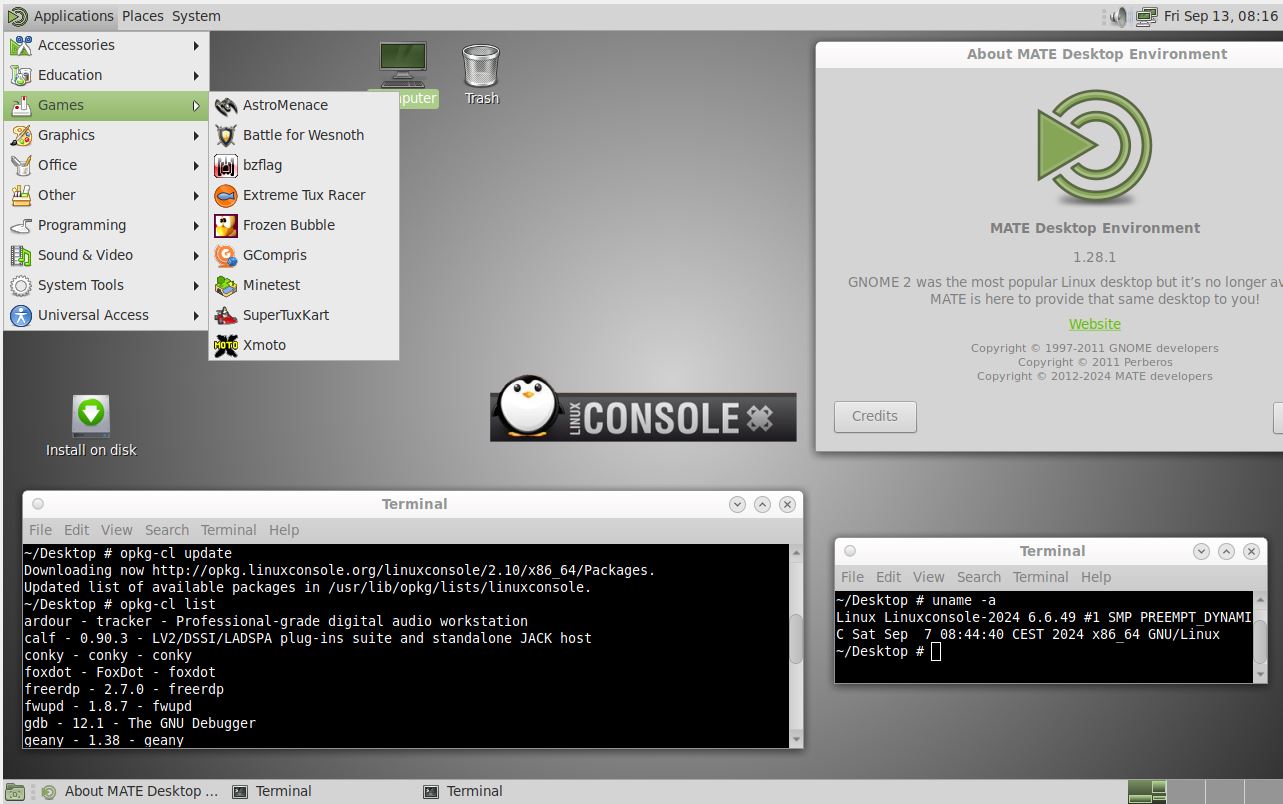This screenshot has width=1283, height=804.
Task: Open the Search menu in the large terminal
Action: tap(167, 530)
